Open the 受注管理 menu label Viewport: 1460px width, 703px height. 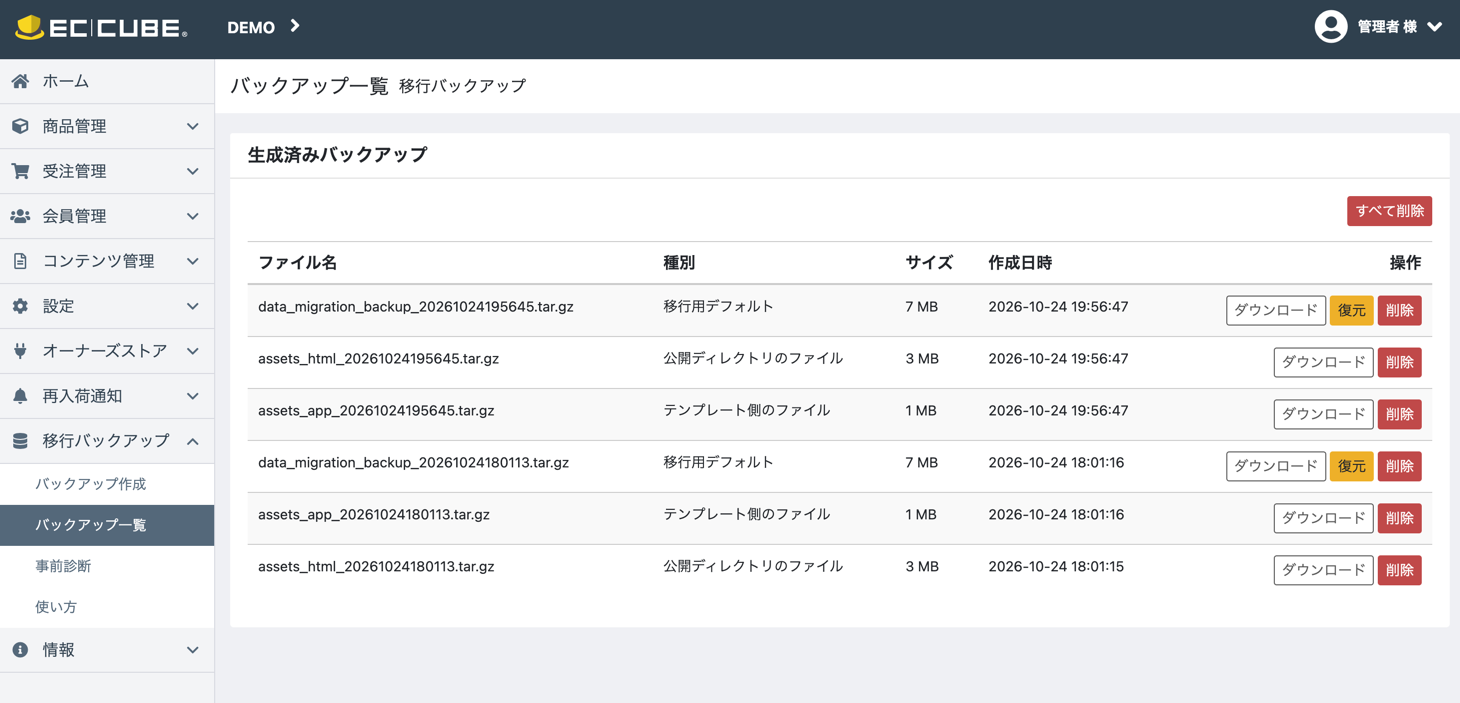click(74, 171)
